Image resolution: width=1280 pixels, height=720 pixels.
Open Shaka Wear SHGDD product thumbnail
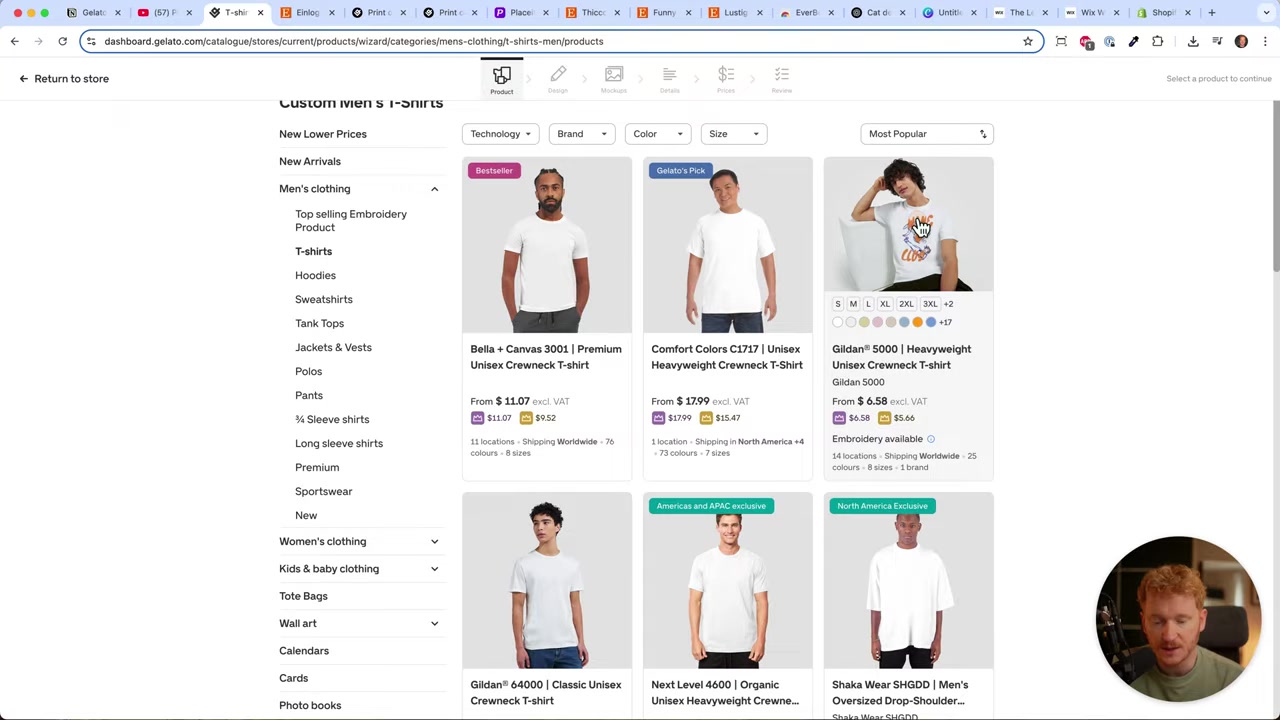pyautogui.click(x=909, y=581)
